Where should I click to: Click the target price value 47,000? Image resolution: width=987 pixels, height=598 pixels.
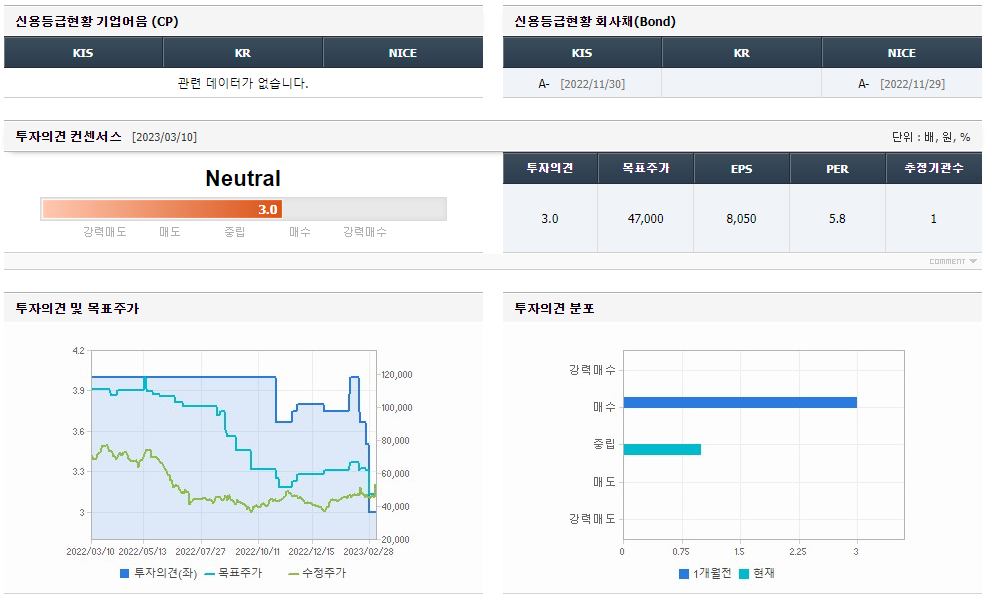pos(646,218)
